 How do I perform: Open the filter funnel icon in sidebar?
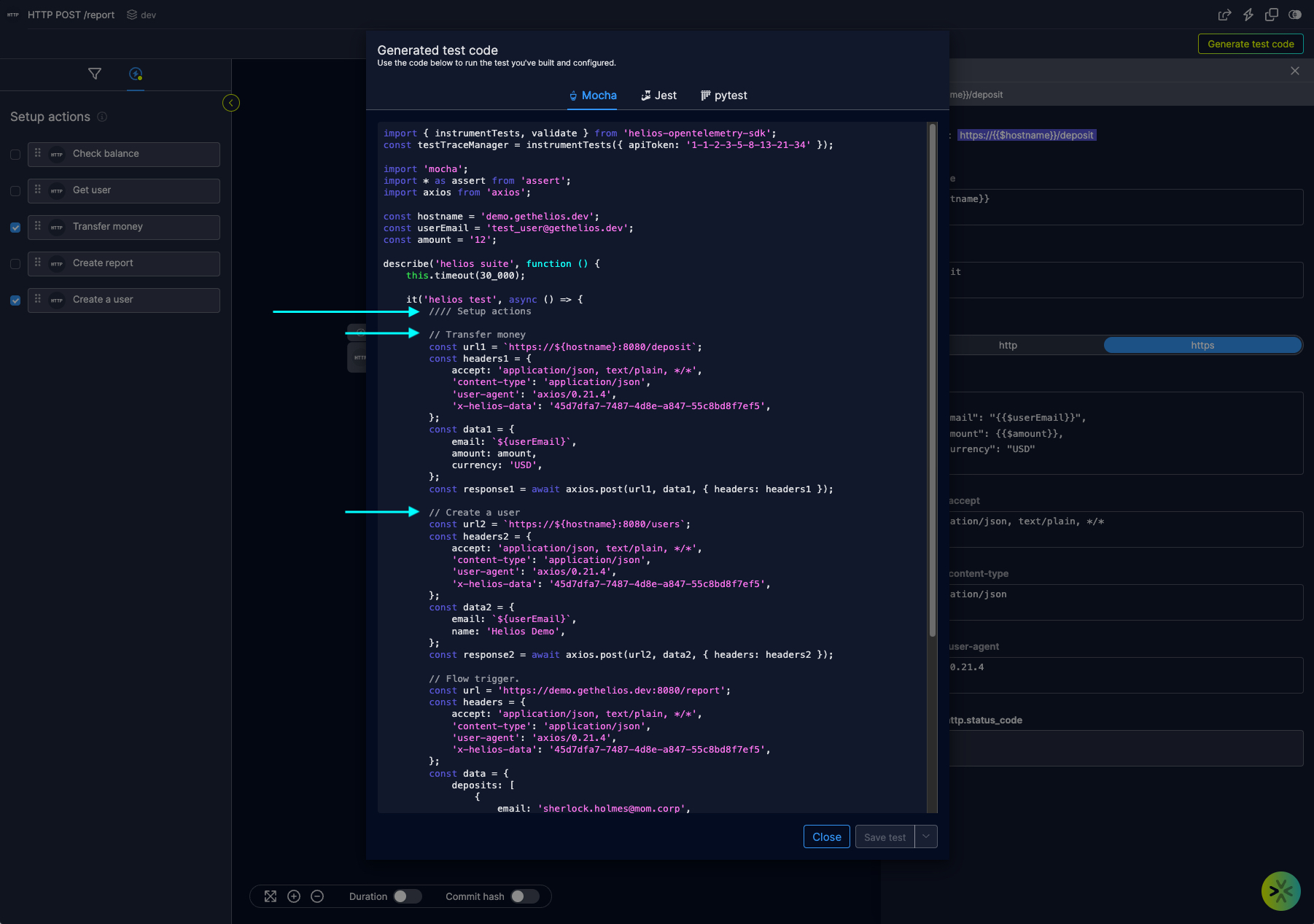tap(95, 74)
